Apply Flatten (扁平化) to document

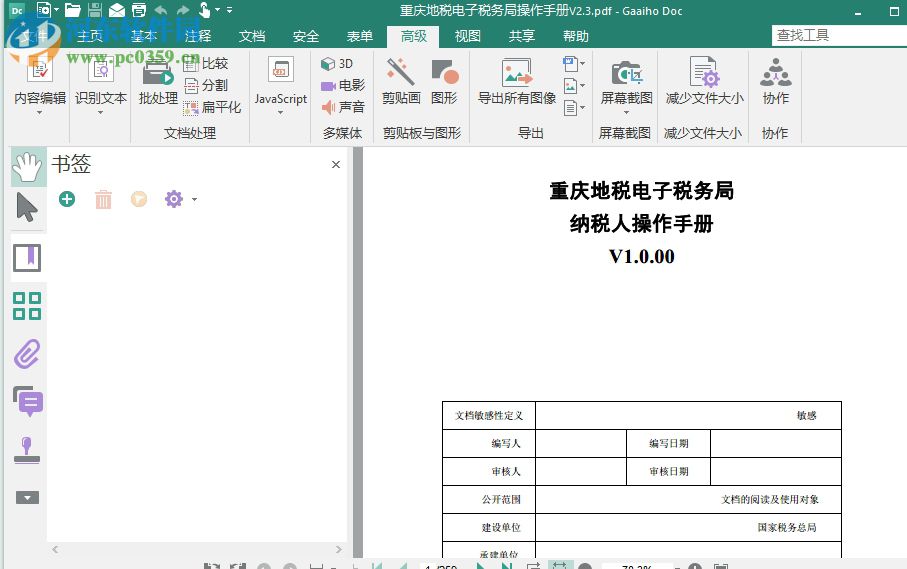coord(212,107)
